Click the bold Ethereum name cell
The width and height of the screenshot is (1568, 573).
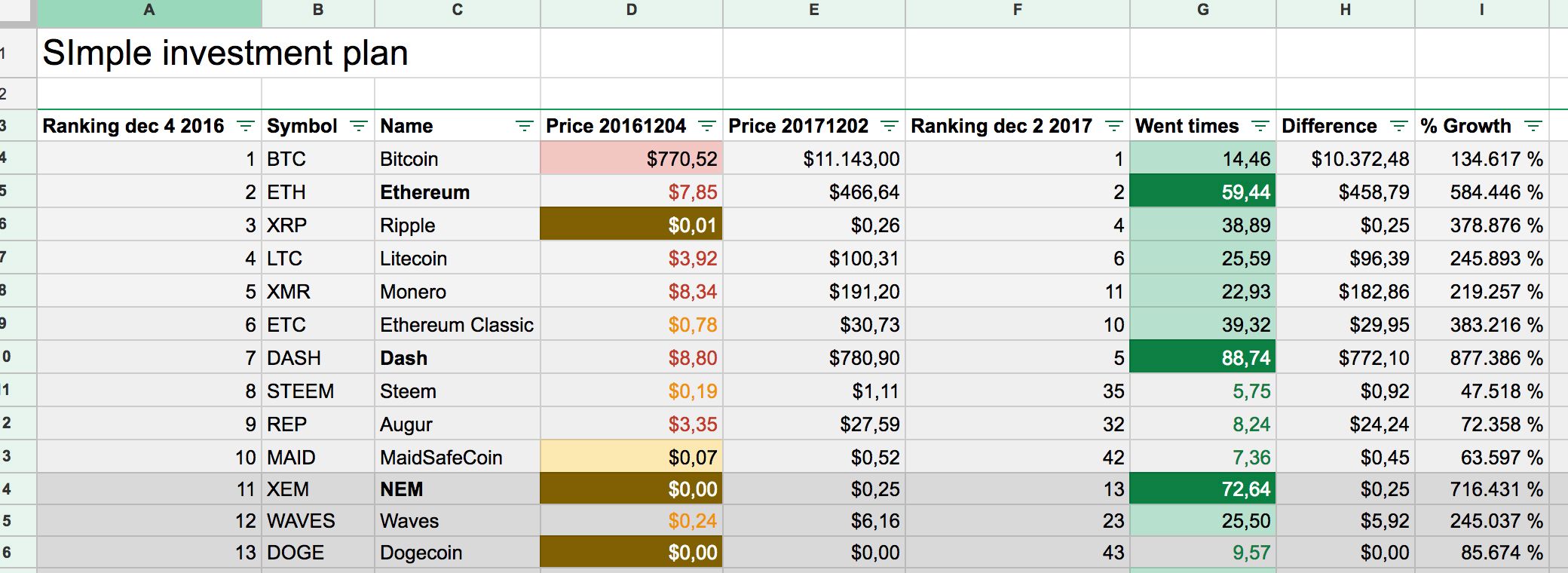click(x=458, y=192)
